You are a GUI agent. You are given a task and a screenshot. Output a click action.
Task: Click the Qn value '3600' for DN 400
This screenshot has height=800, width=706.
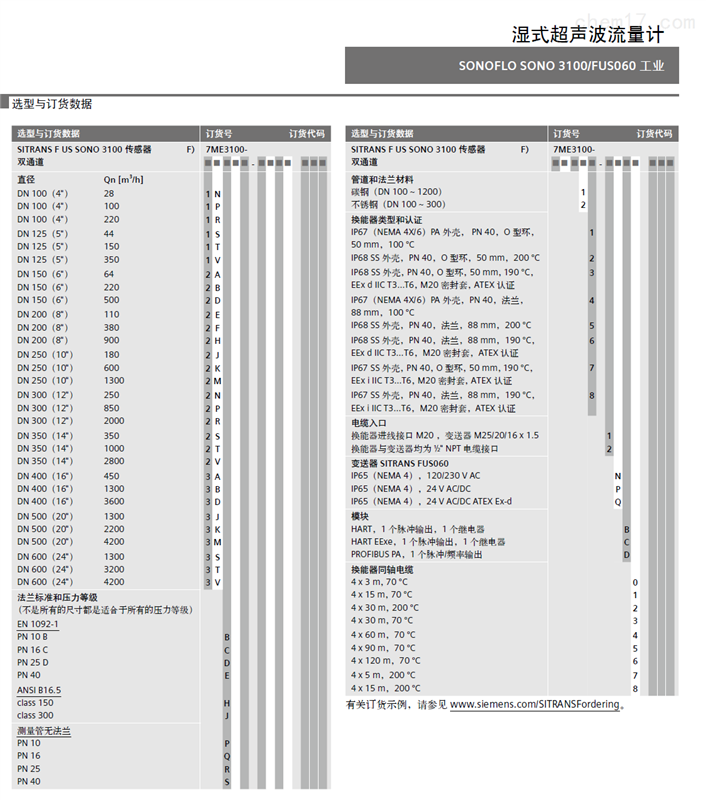(x=114, y=502)
